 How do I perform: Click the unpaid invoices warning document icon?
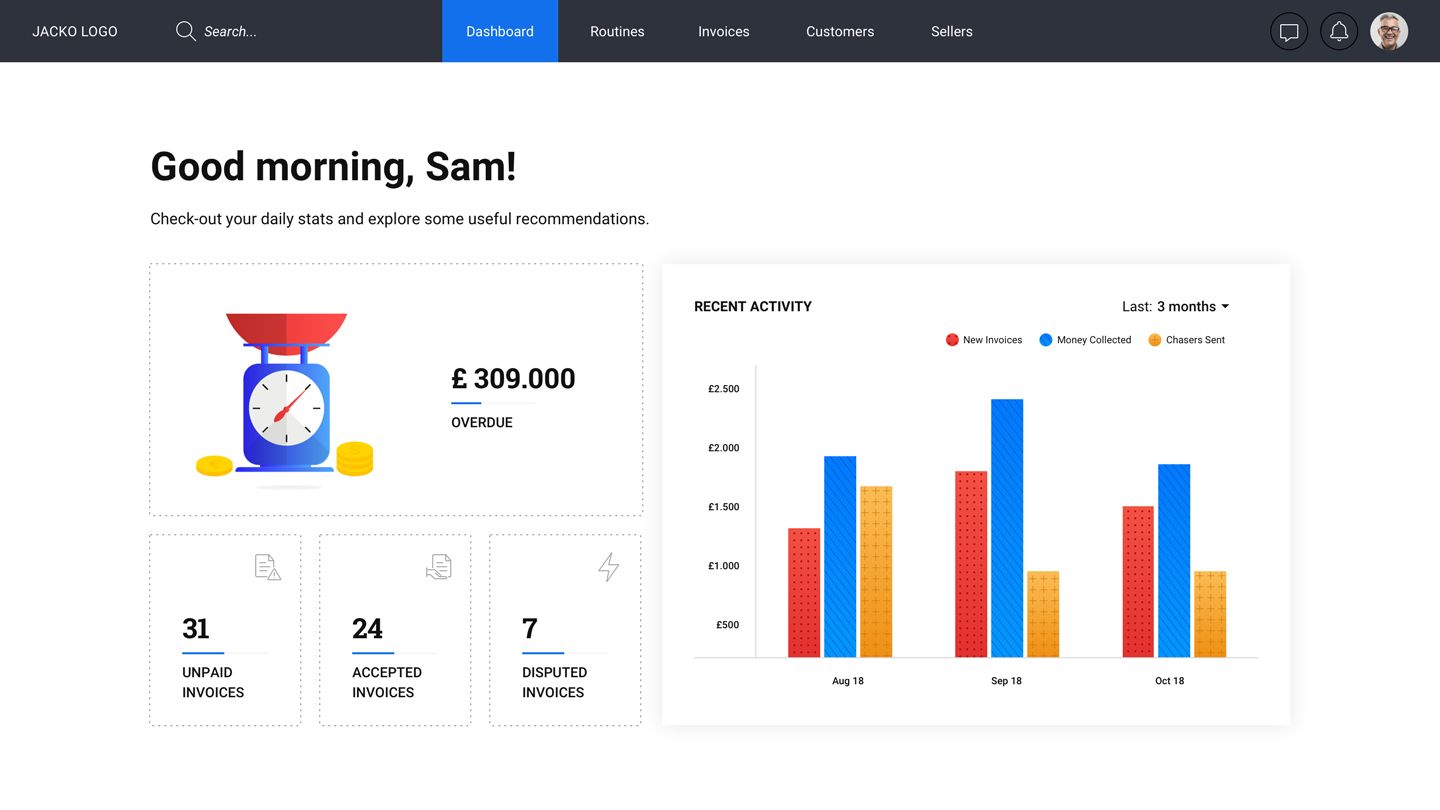267,567
